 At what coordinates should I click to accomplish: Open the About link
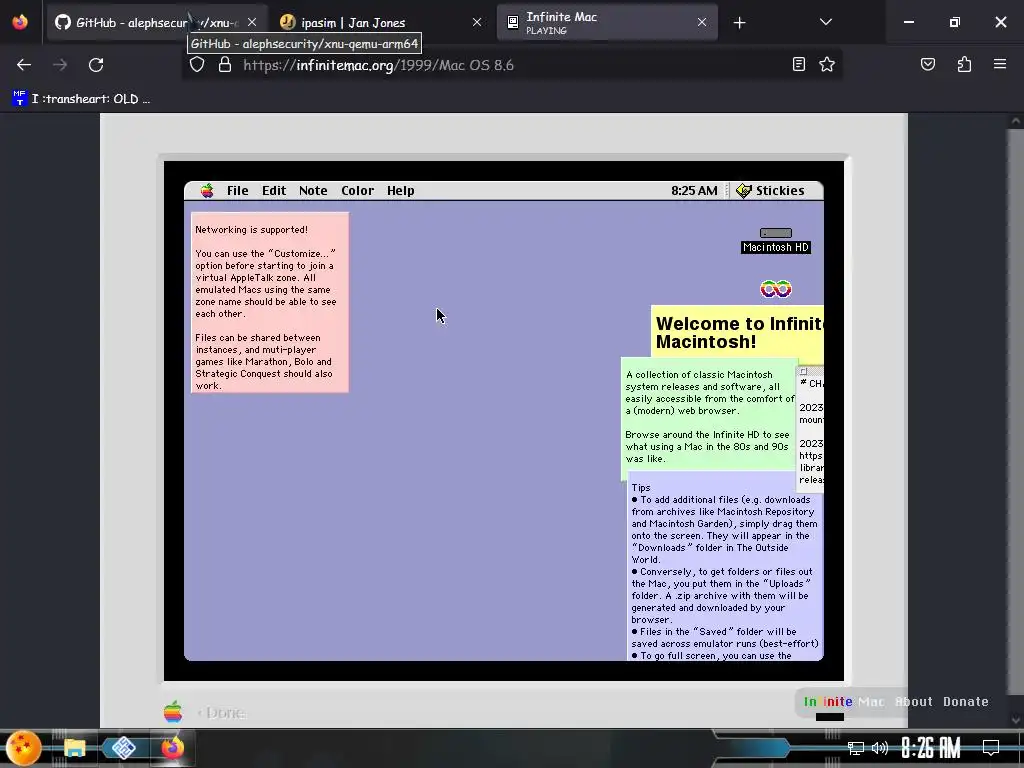(x=914, y=701)
